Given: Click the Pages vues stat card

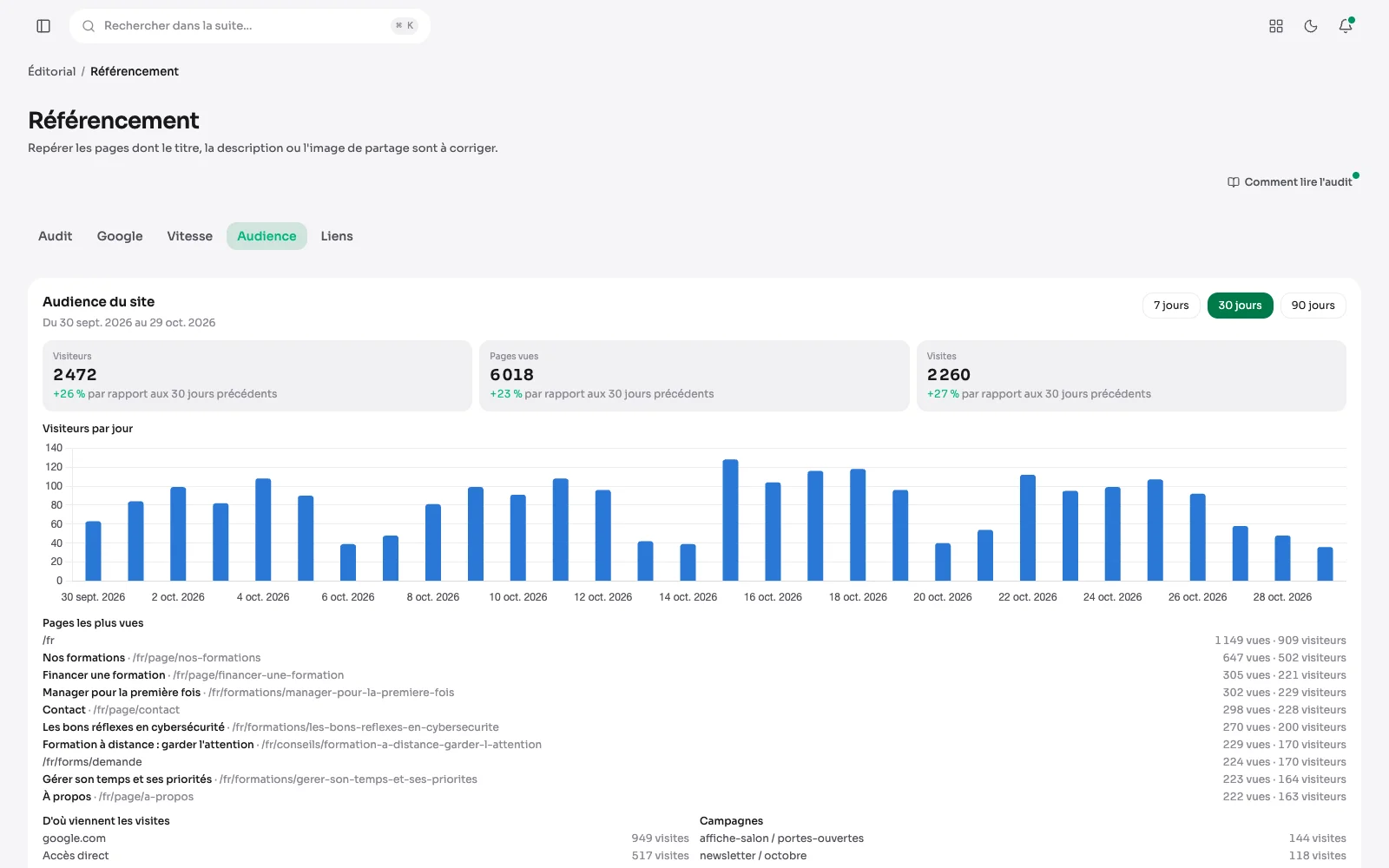Looking at the screenshot, I should coord(694,376).
